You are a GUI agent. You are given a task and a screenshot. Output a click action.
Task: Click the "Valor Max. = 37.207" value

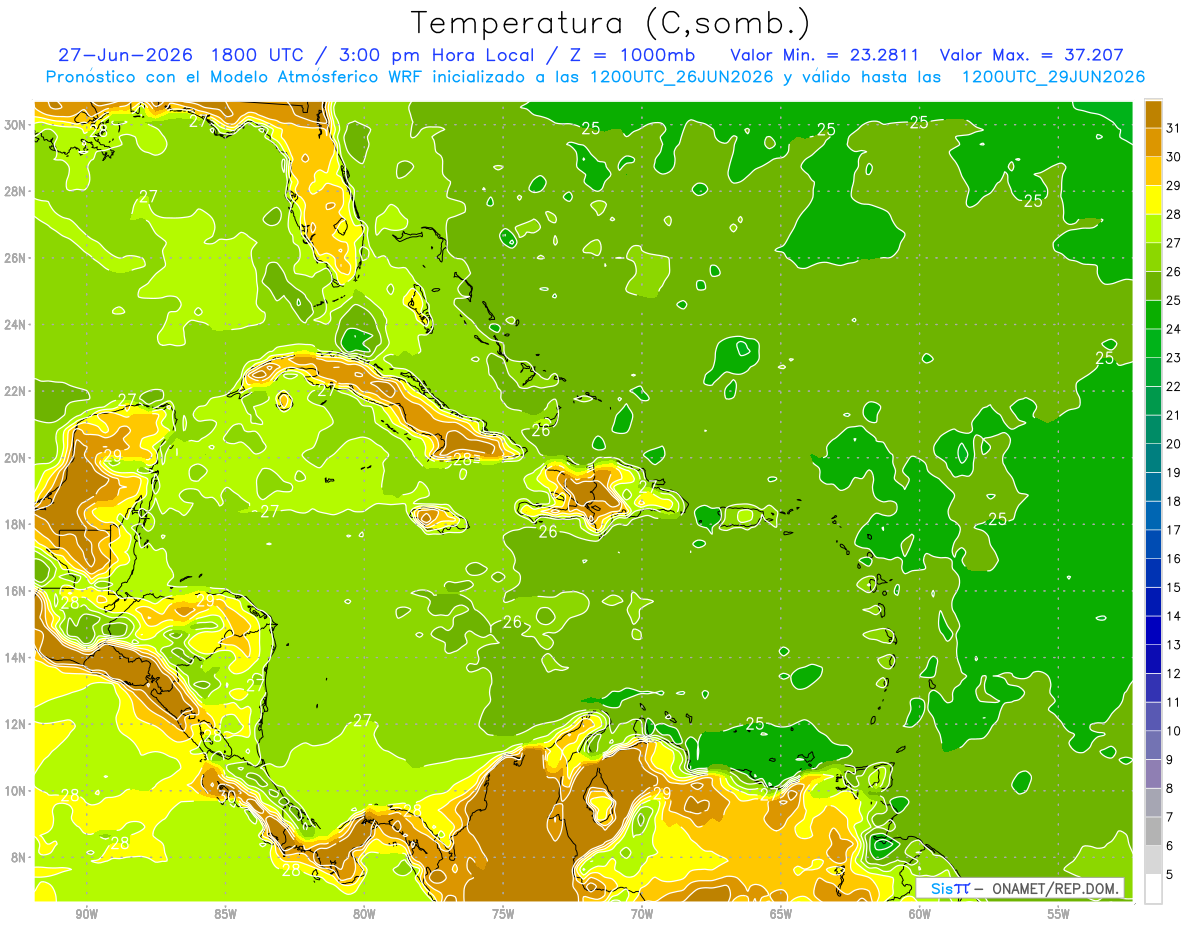tap(1032, 55)
